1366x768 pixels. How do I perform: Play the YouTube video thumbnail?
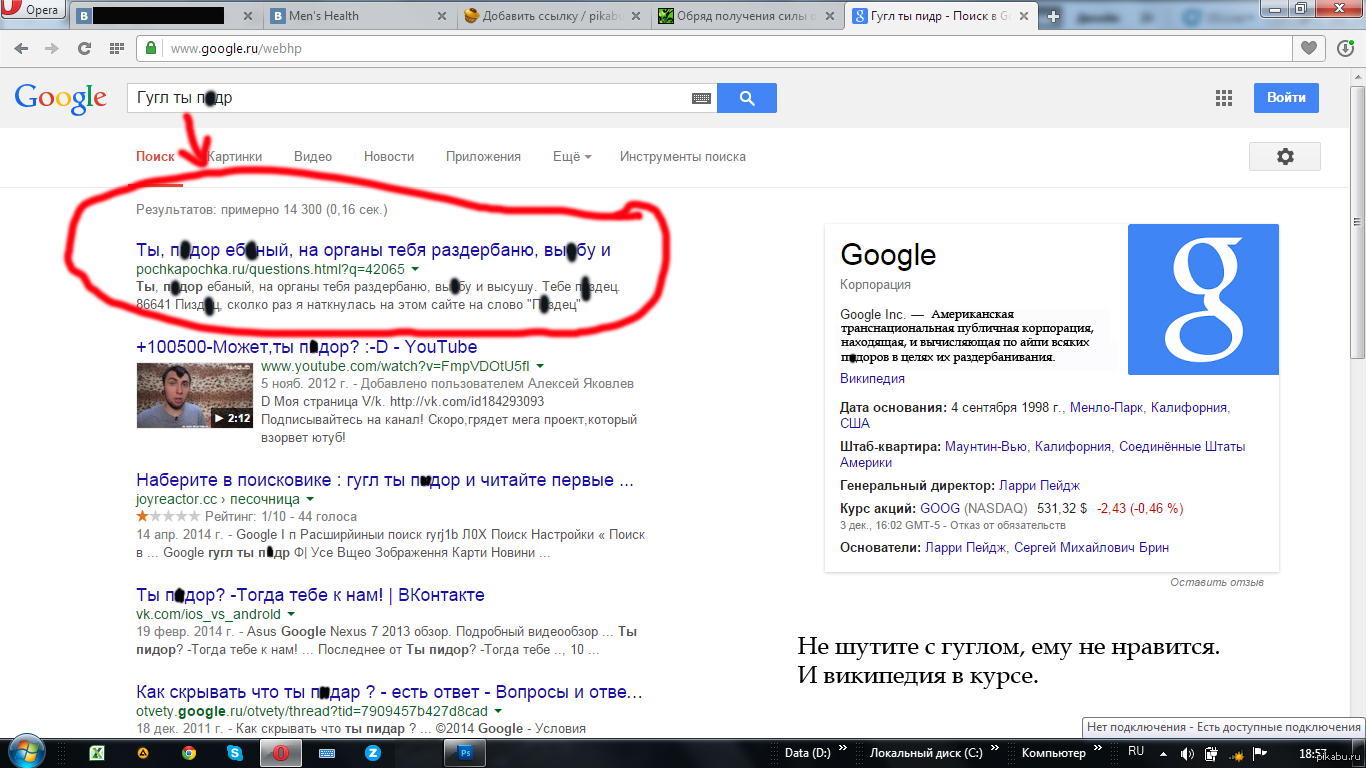coord(194,395)
